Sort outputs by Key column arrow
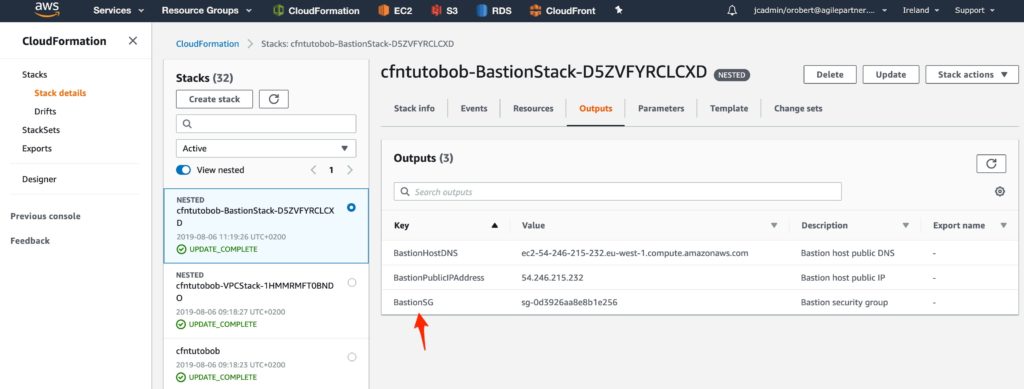The image size is (1024, 389). pos(494,225)
